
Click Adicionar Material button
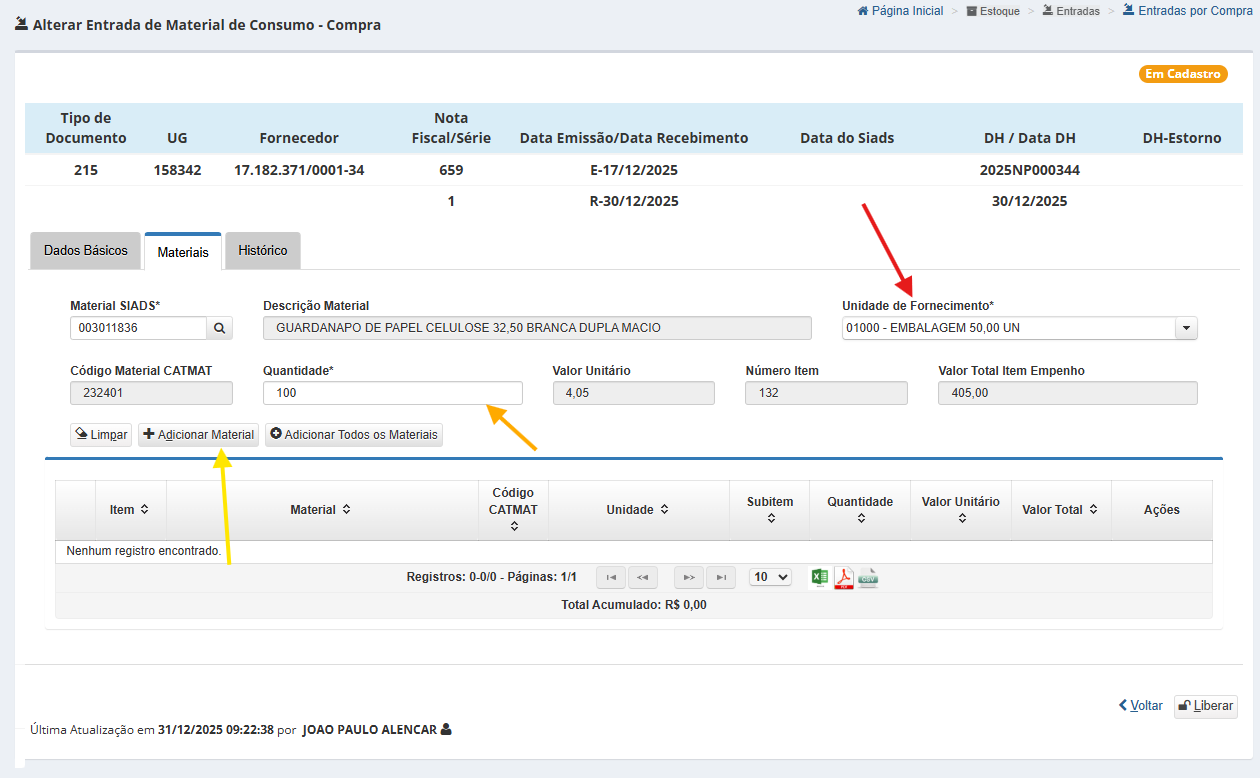pos(198,435)
